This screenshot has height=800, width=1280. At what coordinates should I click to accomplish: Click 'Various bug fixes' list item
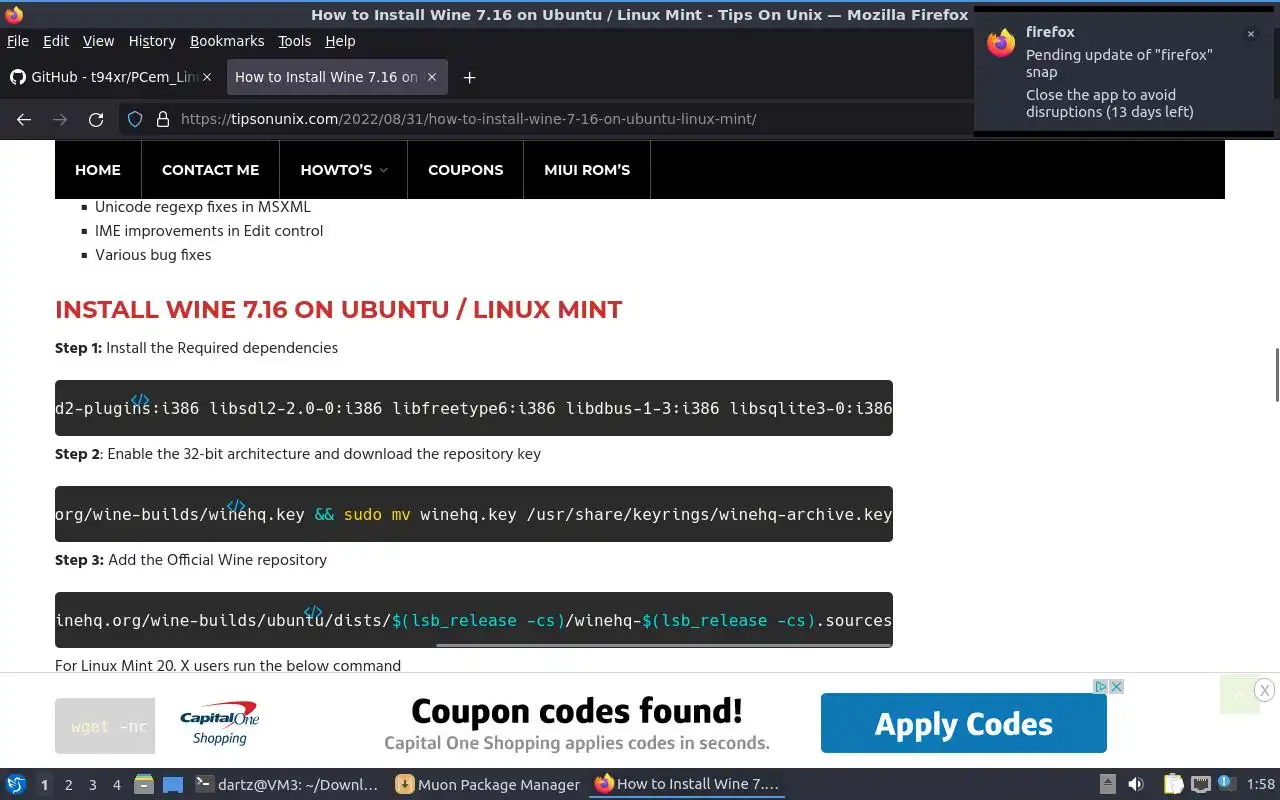[153, 255]
